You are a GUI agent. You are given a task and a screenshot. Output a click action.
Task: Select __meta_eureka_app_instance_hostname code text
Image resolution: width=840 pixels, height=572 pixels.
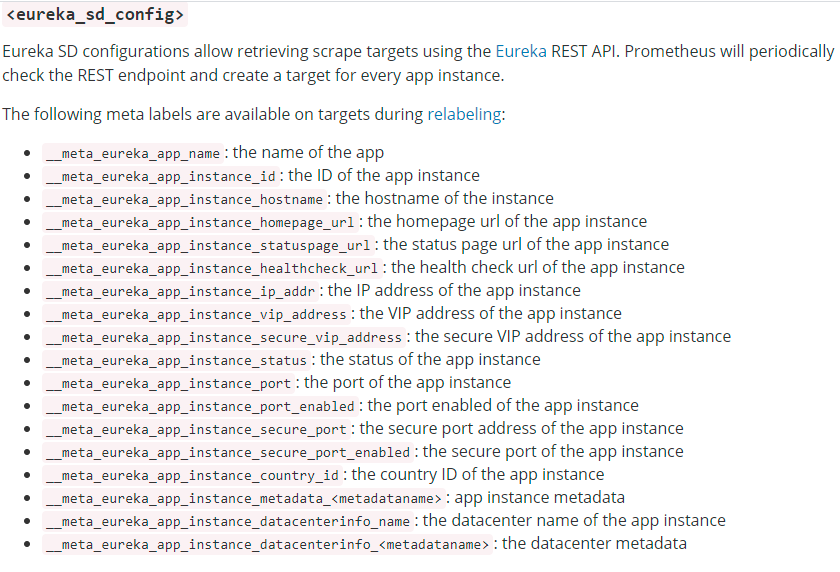[184, 199]
